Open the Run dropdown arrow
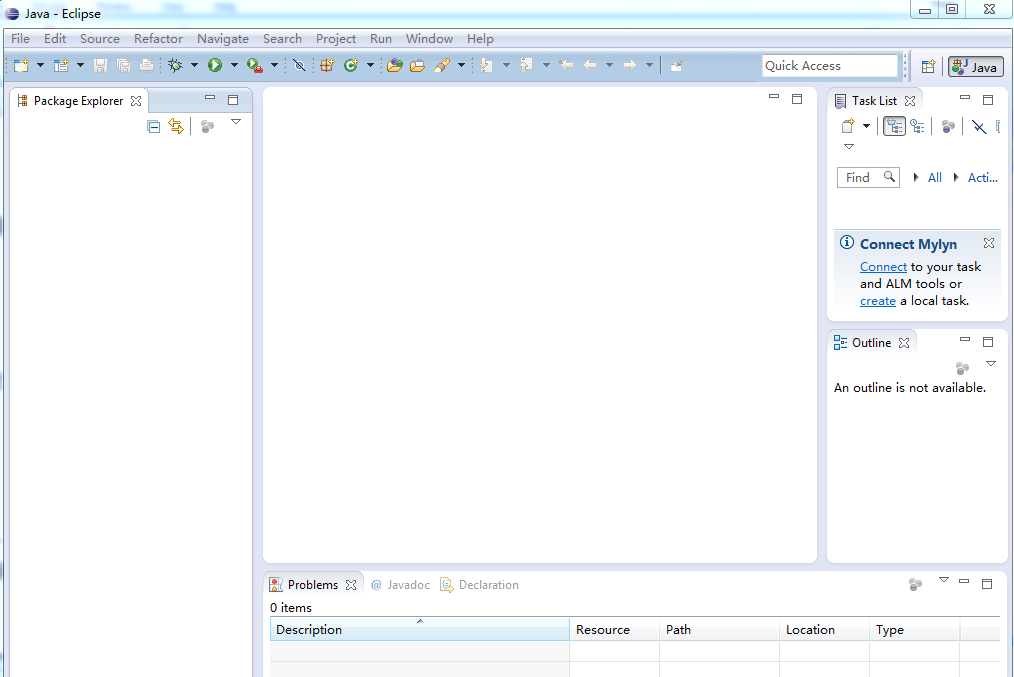1014x677 pixels. click(x=234, y=65)
